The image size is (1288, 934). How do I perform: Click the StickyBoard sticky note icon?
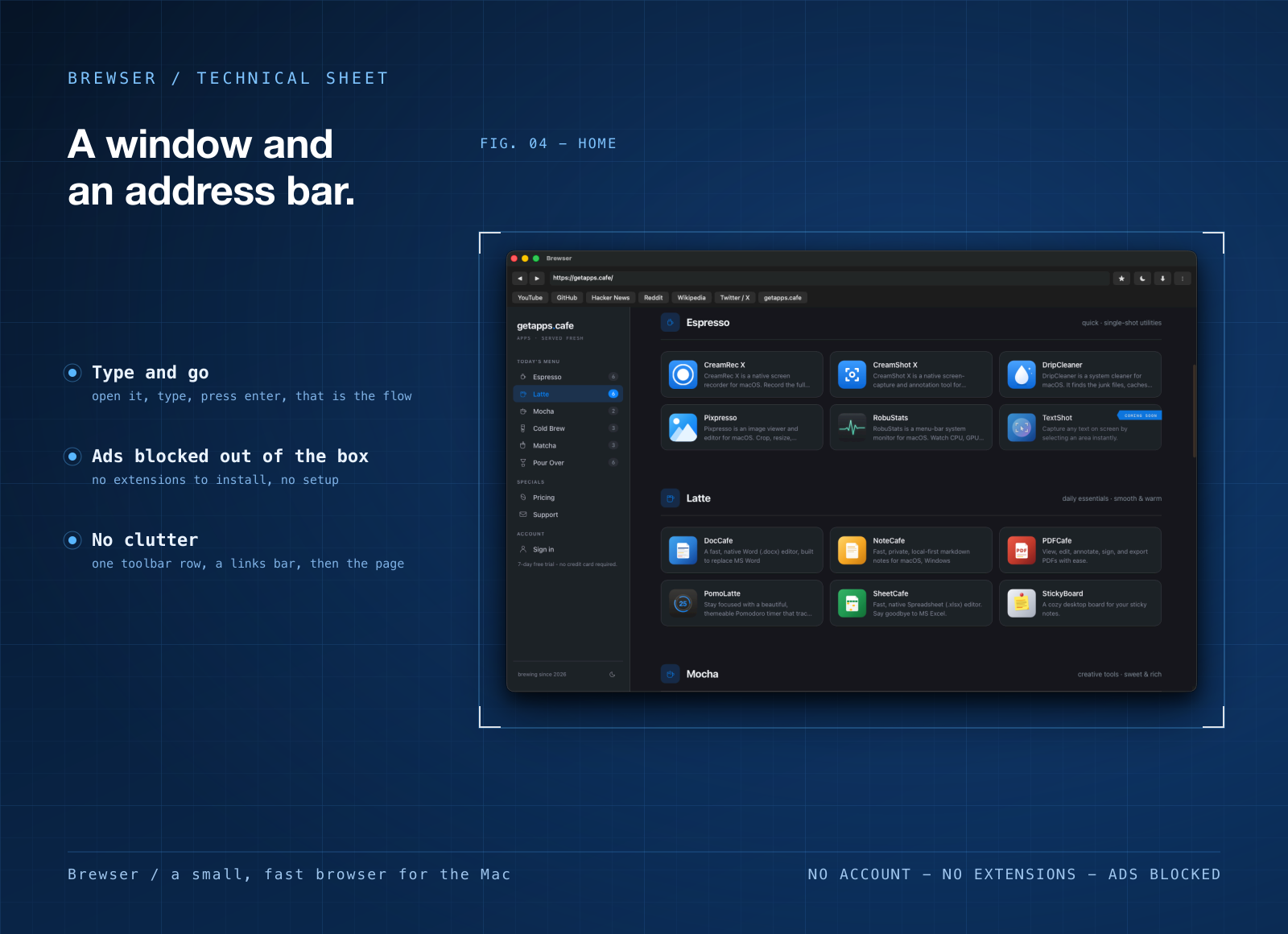click(x=1022, y=603)
